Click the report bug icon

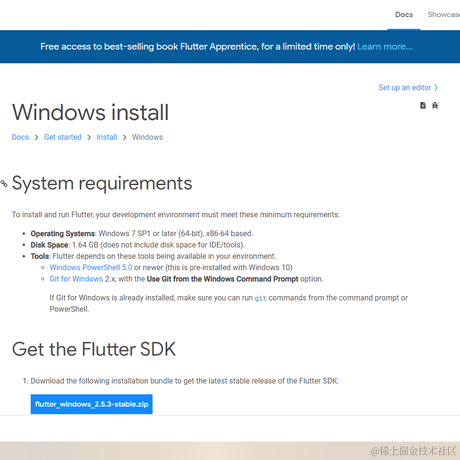click(435, 105)
